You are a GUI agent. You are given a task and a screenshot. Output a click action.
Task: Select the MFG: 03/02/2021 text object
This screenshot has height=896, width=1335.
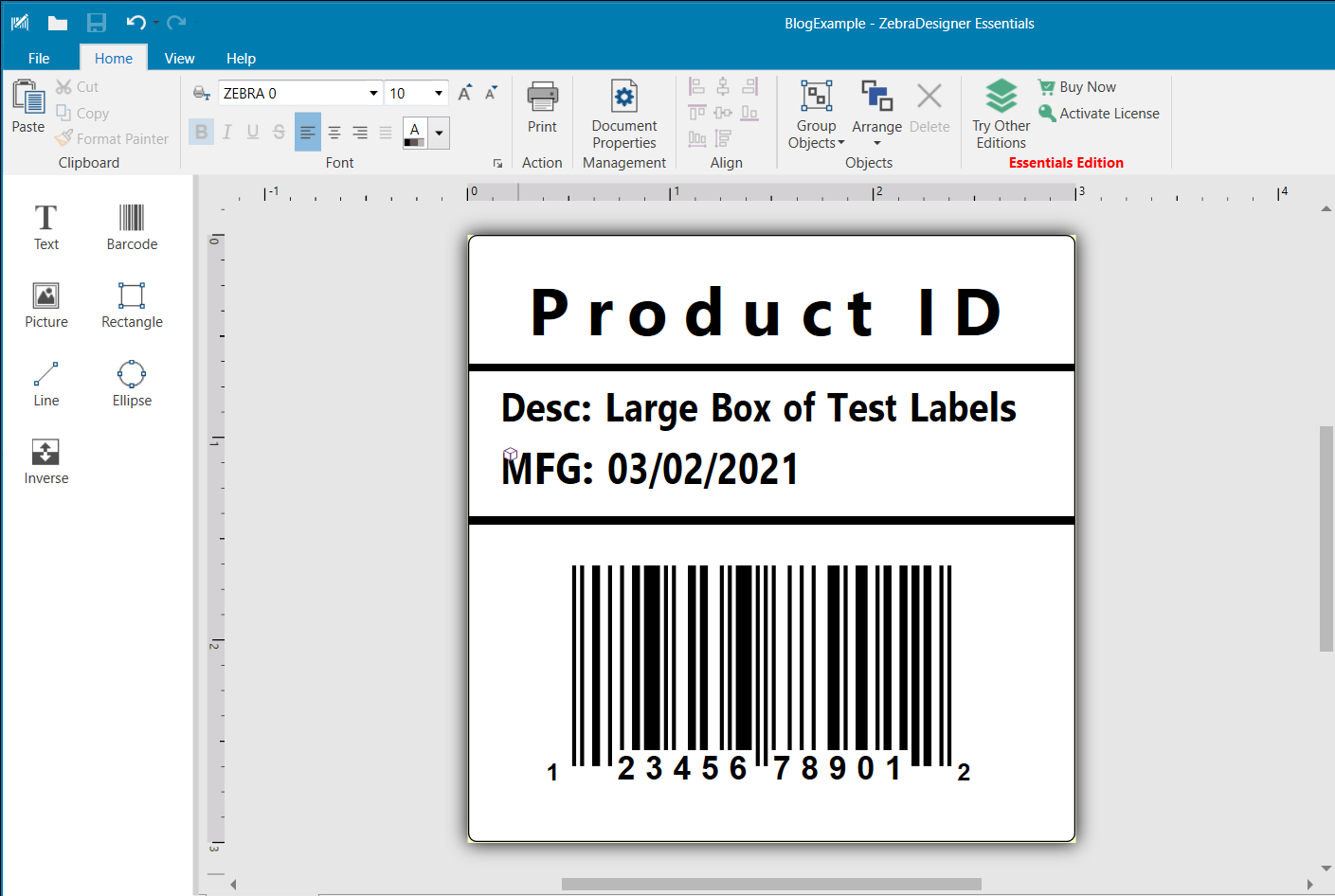tap(650, 469)
